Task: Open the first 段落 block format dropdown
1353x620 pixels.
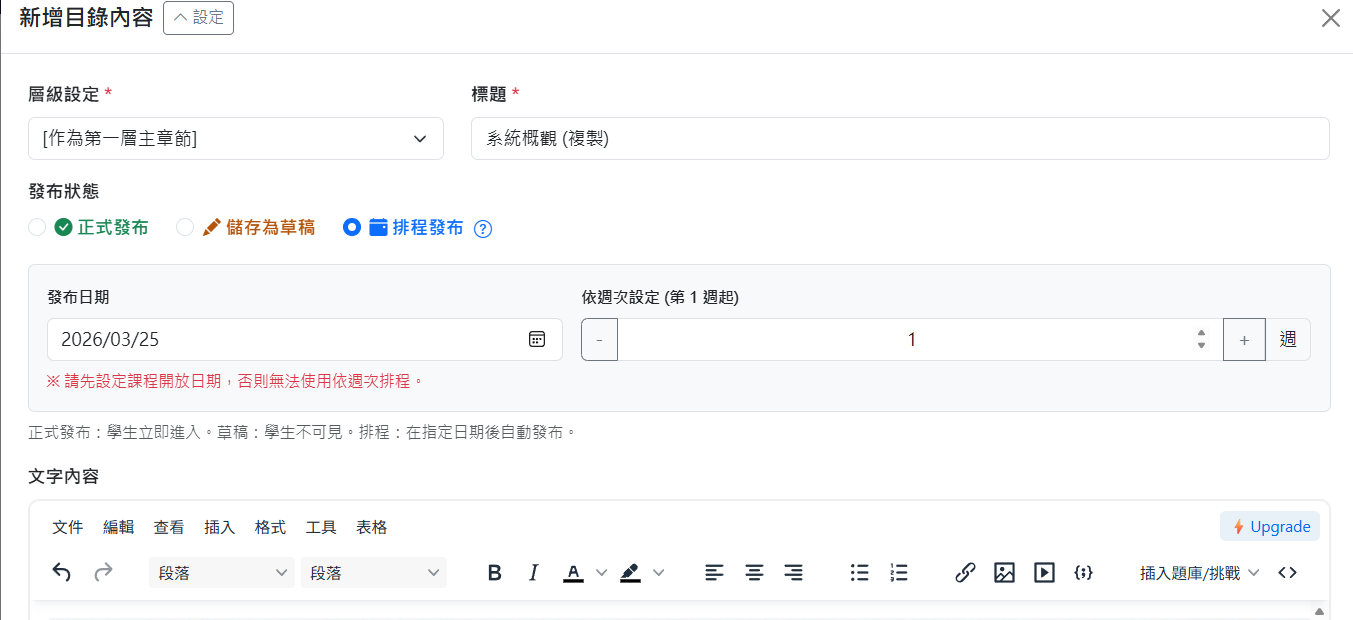Action: (x=221, y=573)
